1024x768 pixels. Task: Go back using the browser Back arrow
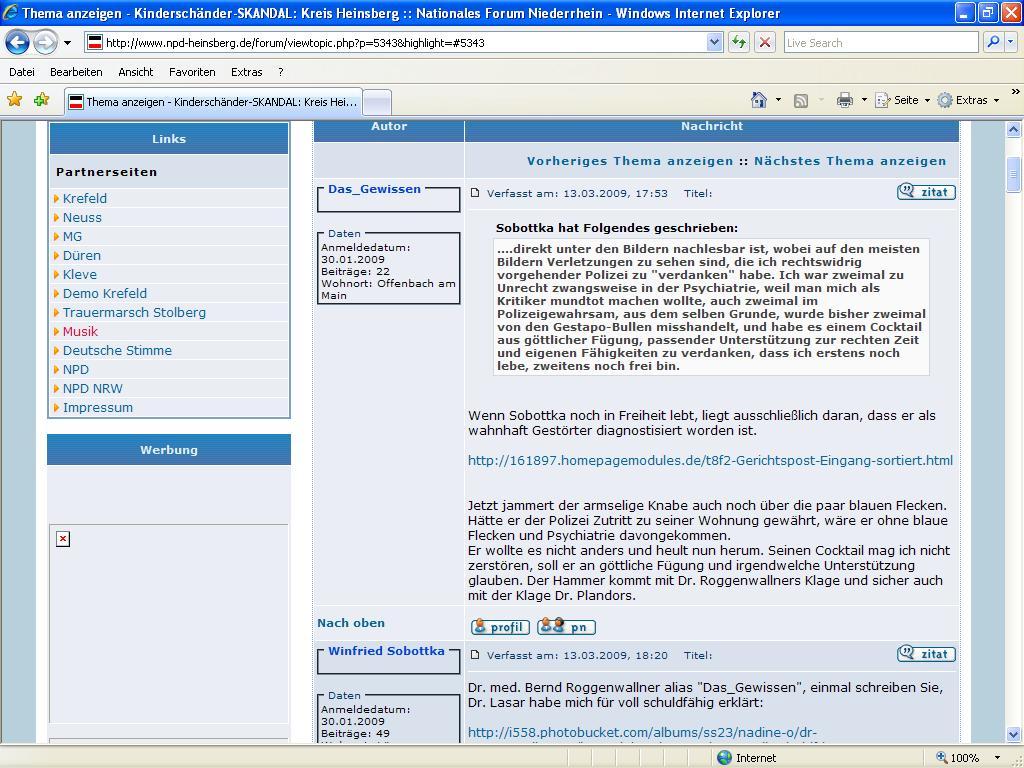[x=18, y=43]
